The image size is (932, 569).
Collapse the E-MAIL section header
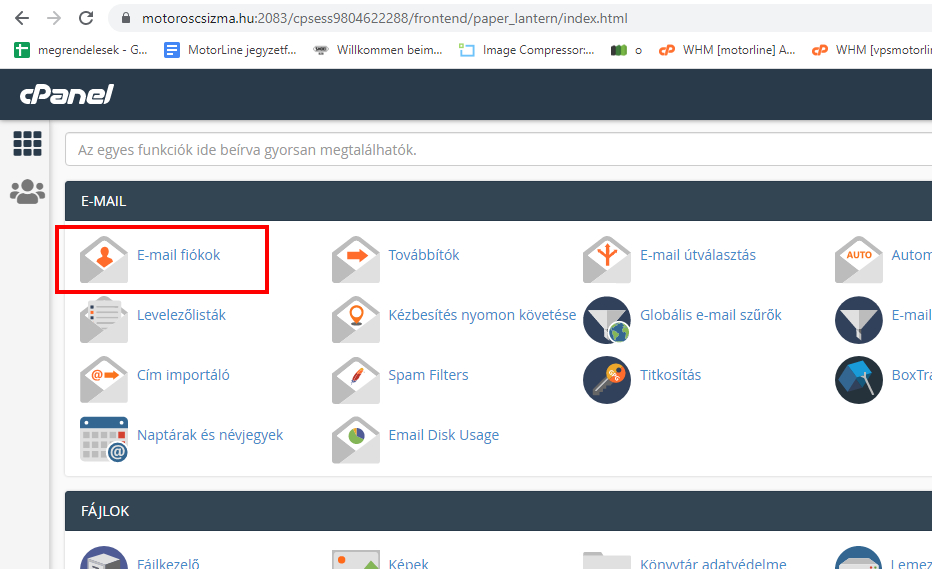click(500, 201)
